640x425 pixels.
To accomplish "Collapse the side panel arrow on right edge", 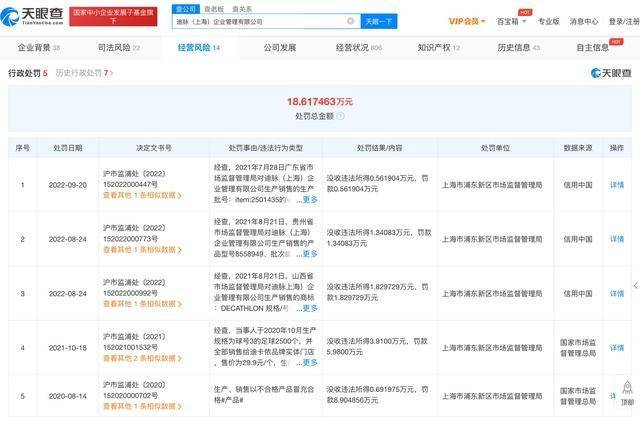I will pyautogui.click(x=636, y=285).
